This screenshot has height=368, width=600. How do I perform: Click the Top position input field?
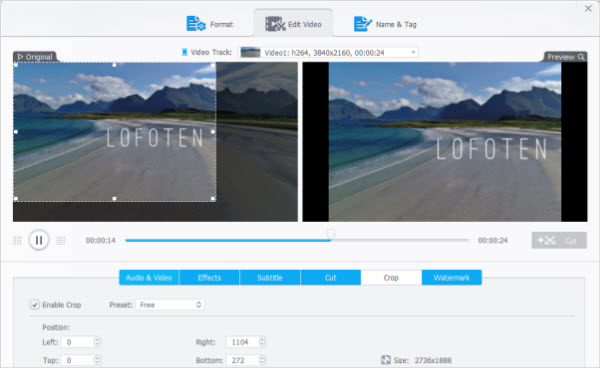click(x=78, y=360)
